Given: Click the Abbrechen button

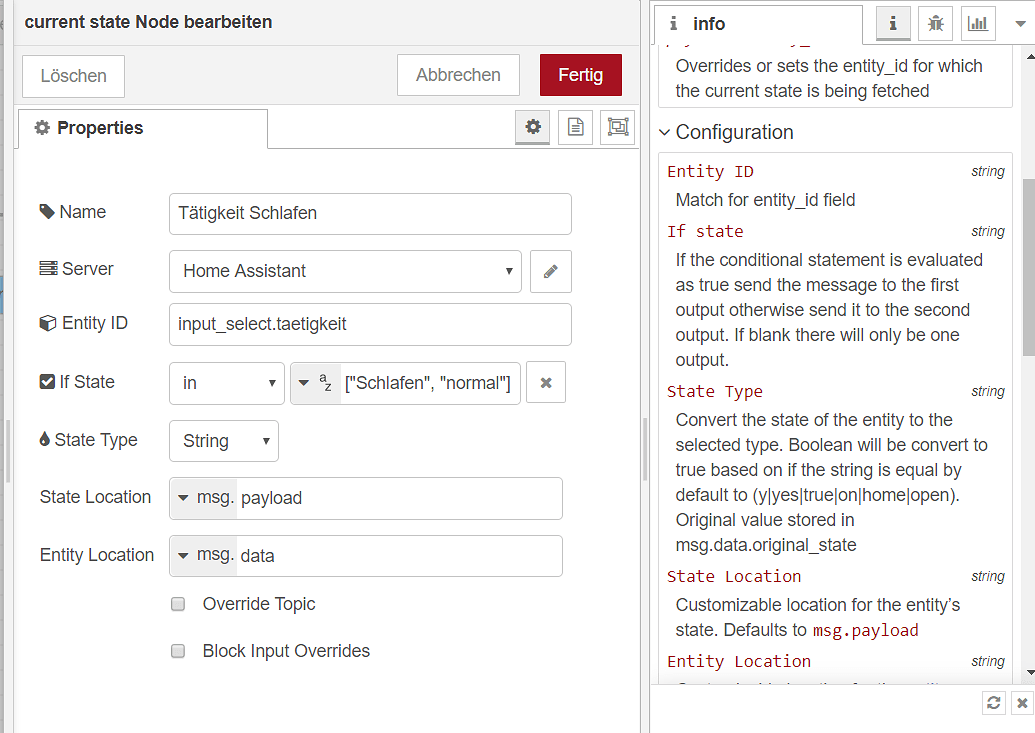Looking at the screenshot, I should (x=458, y=74).
